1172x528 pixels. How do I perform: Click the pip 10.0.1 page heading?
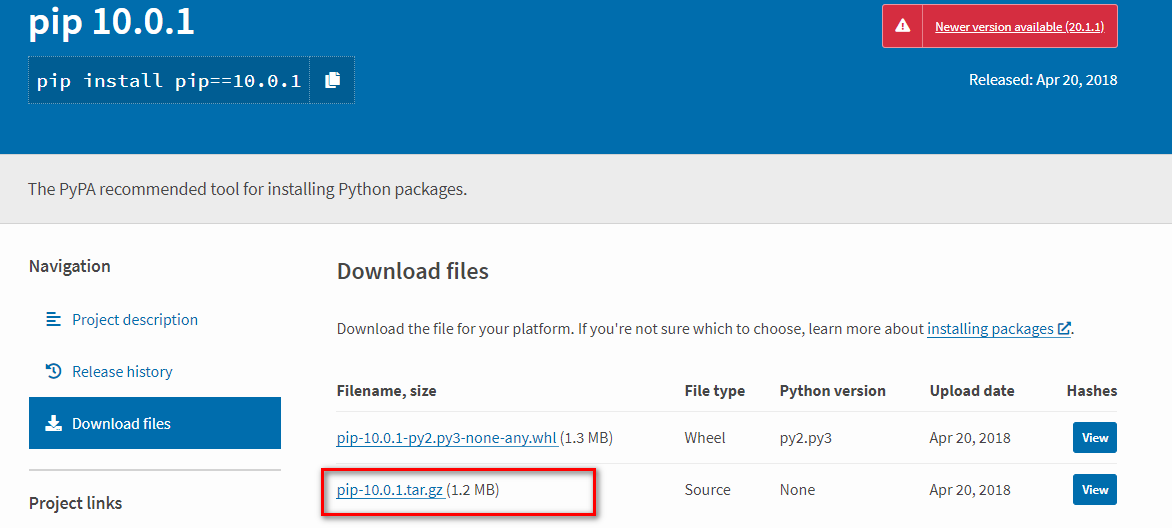tap(111, 22)
